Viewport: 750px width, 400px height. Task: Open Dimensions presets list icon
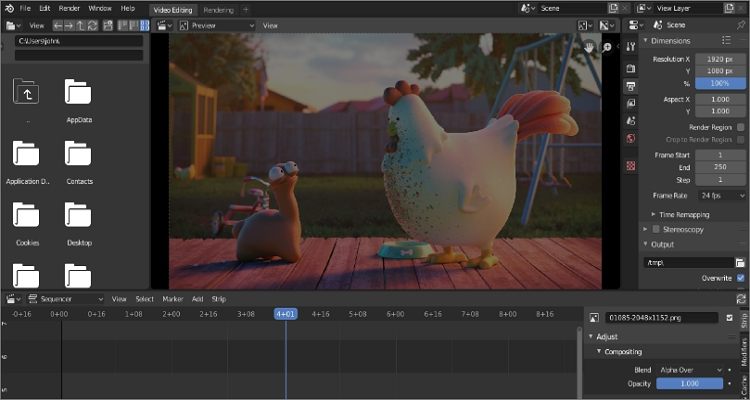(727, 41)
